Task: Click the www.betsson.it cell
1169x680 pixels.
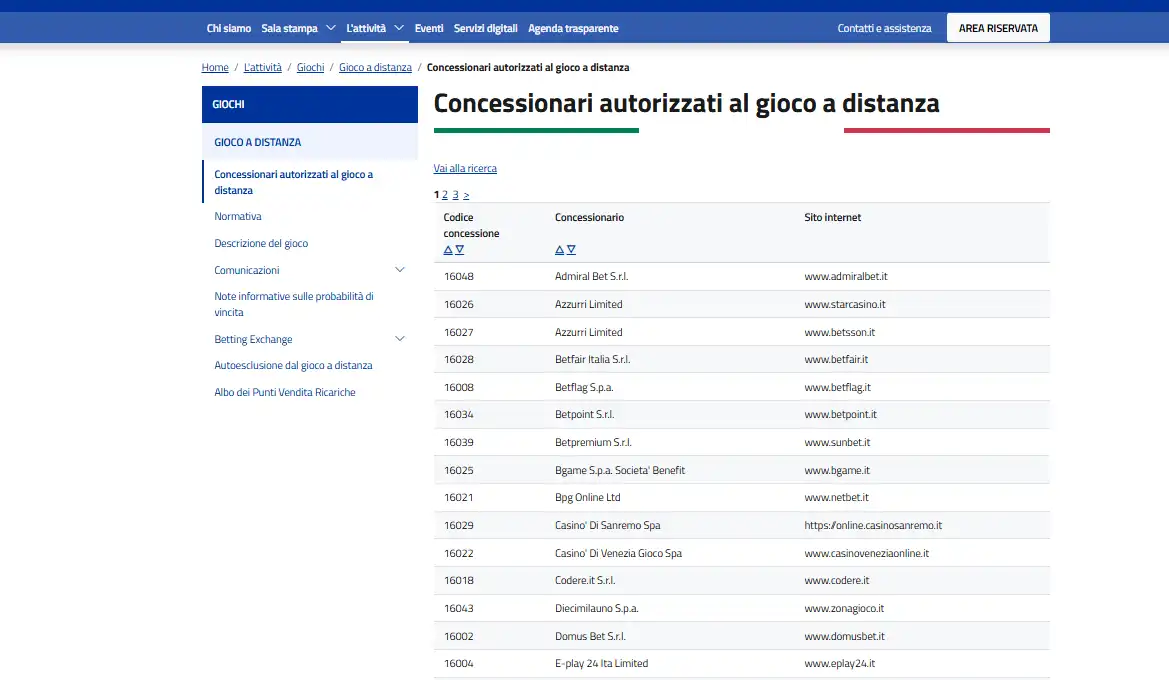Action: pyautogui.click(x=839, y=332)
